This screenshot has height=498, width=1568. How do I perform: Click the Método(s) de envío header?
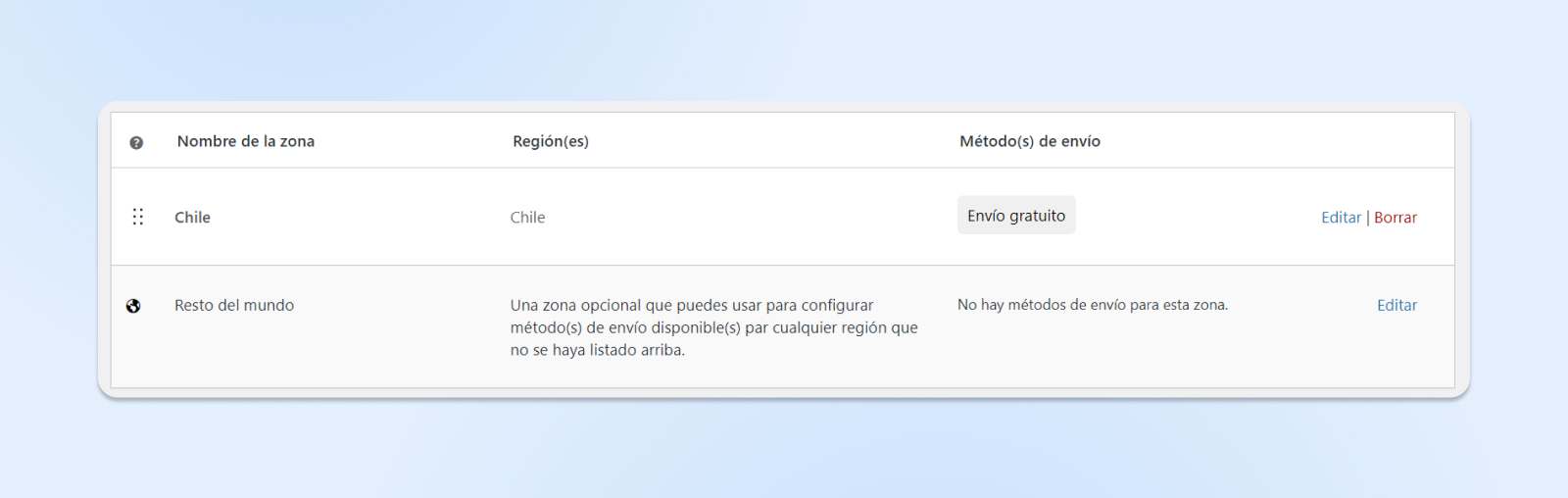(x=1030, y=141)
